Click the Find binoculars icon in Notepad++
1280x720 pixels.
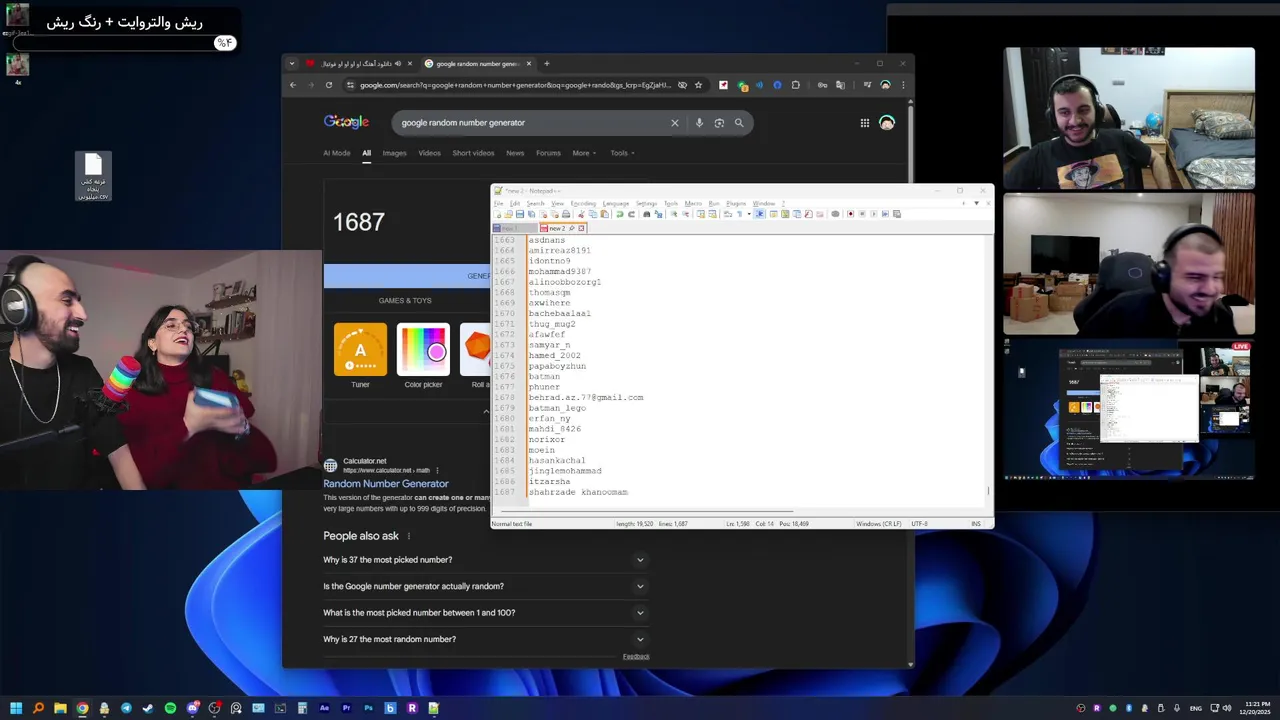click(x=646, y=214)
